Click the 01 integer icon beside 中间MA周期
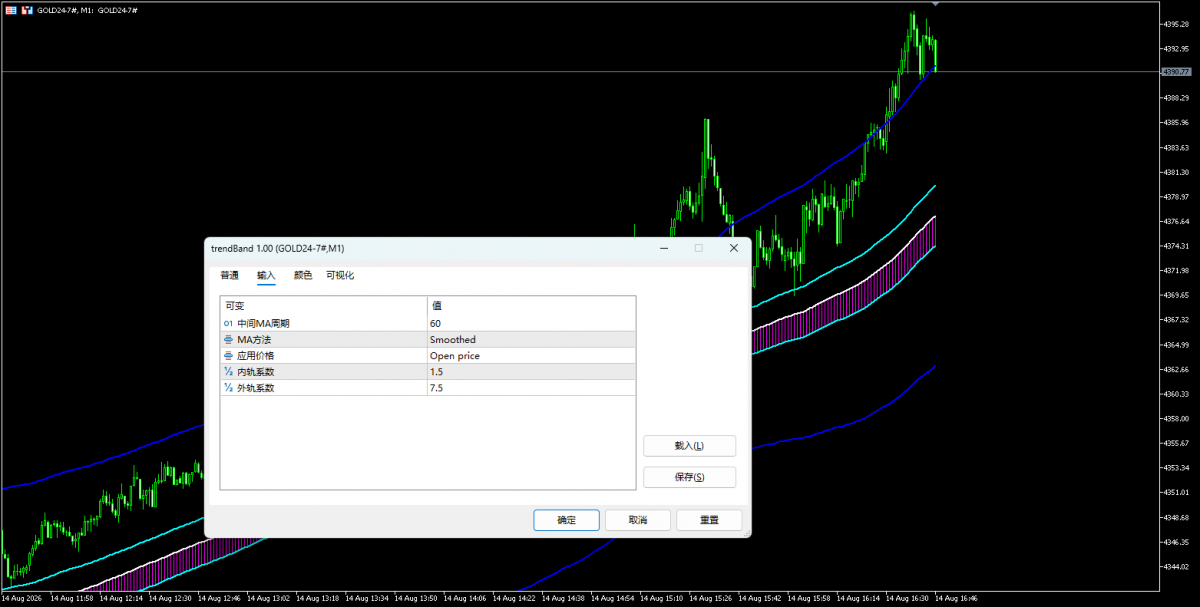Image resolution: width=1200 pixels, height=607 pixels. click(228, 324)
